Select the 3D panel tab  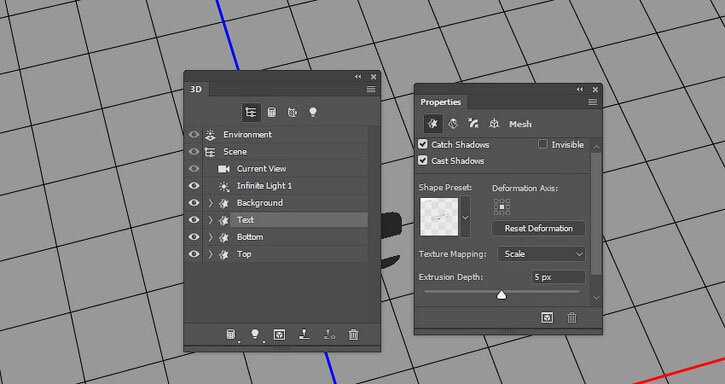[197, 89]
